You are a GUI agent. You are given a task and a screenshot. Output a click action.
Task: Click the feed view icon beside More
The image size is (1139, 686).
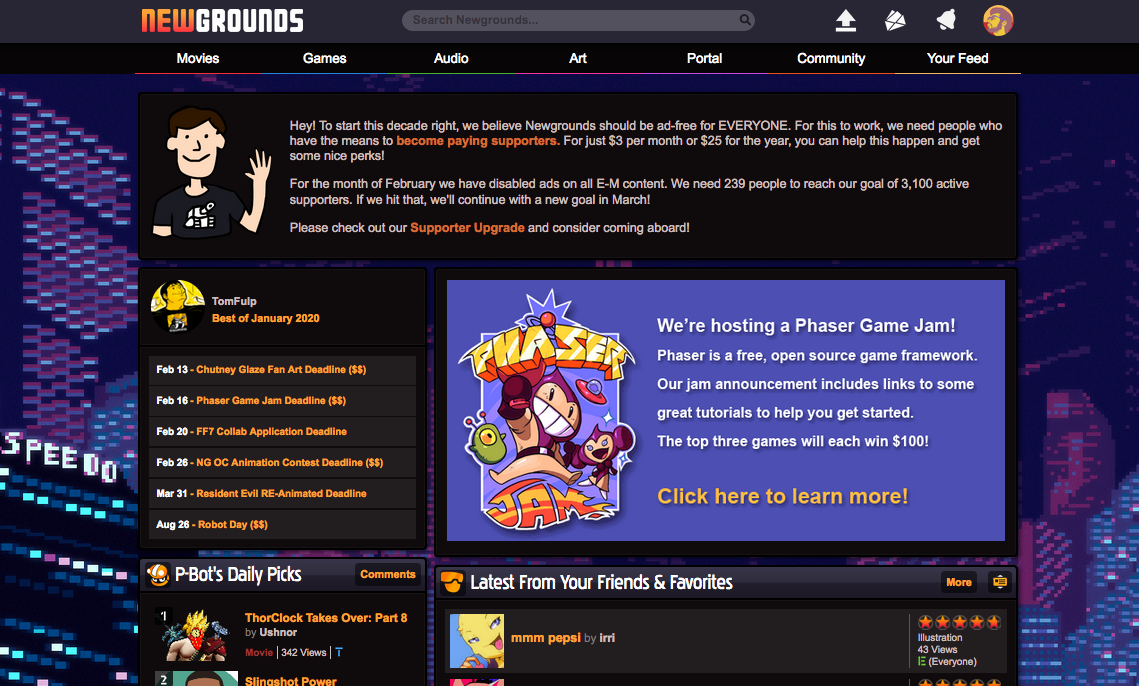(1000, 582)
